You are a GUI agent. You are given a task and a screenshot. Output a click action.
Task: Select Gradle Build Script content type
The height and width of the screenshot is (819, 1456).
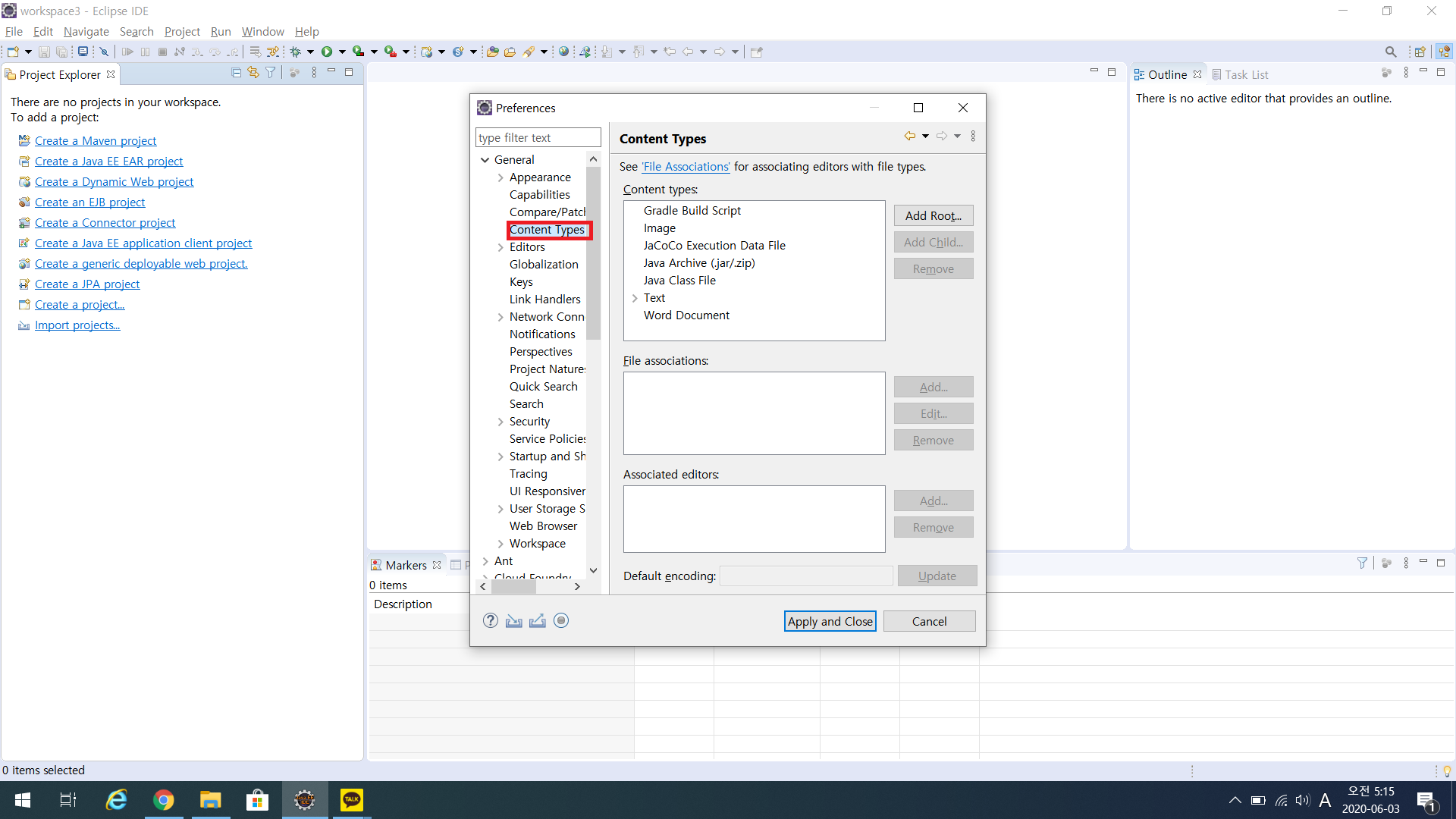pos(692,211)
